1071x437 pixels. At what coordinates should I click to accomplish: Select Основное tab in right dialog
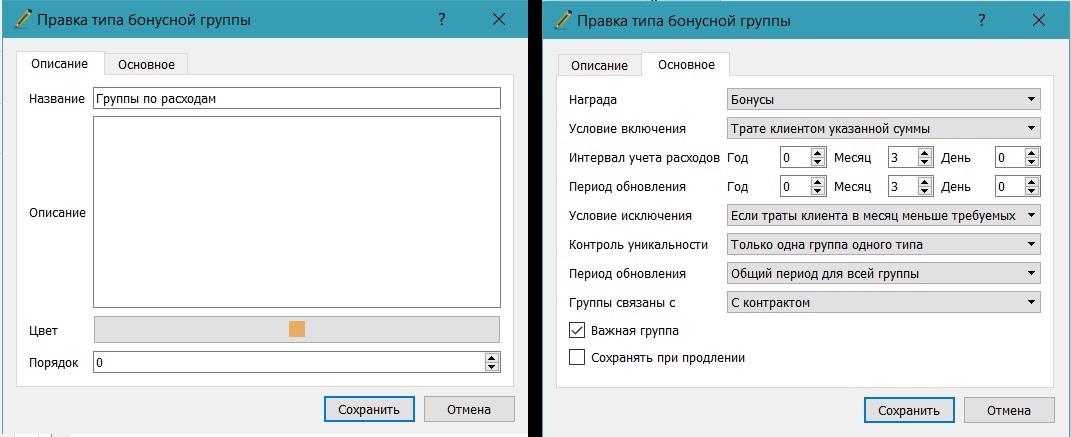pos(686,64)
